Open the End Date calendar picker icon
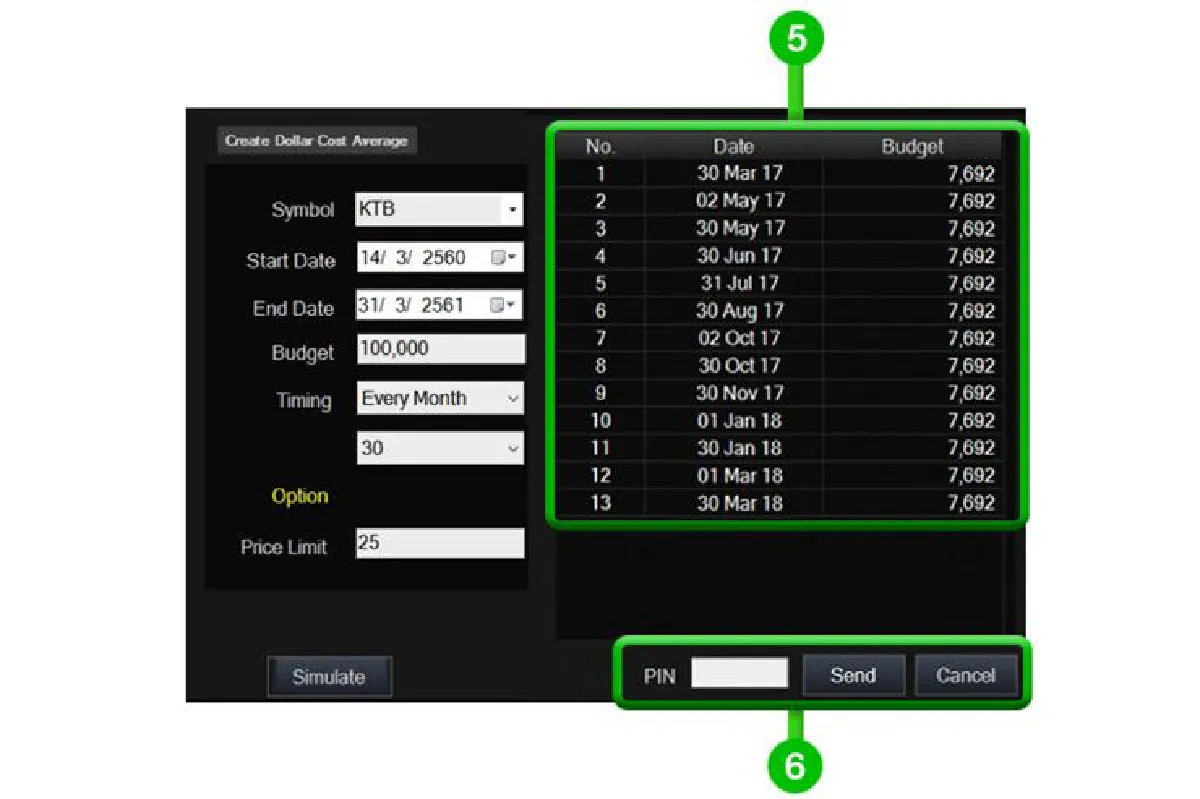1200x799 pixels. click(x=503, y=306)
